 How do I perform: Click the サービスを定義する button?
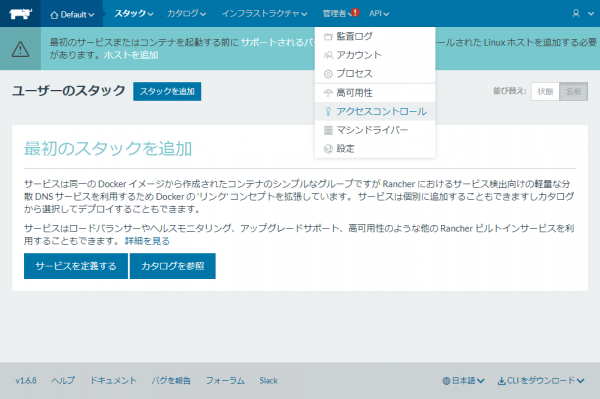coord(76,266)
